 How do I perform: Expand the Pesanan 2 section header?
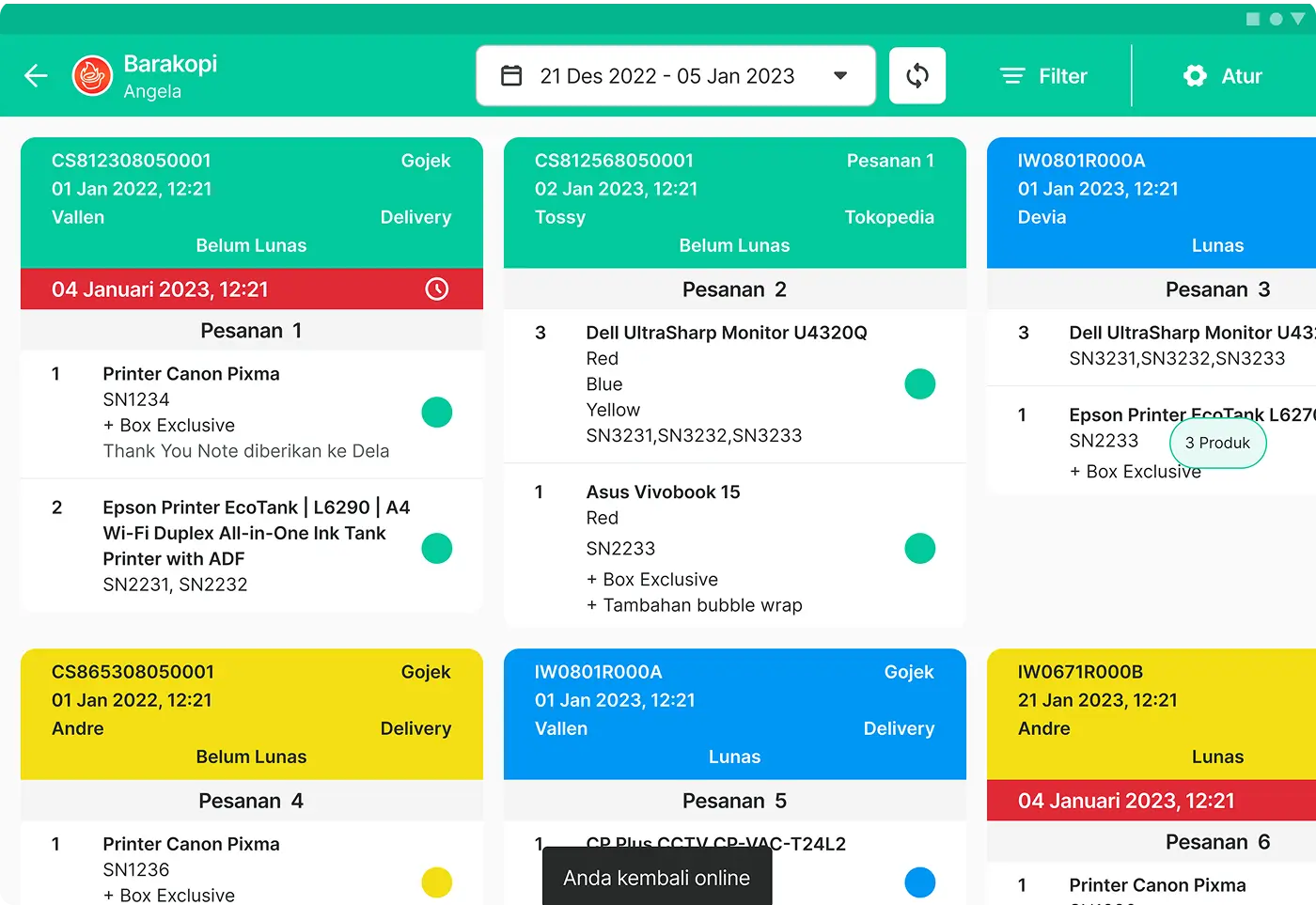[734, 289]
